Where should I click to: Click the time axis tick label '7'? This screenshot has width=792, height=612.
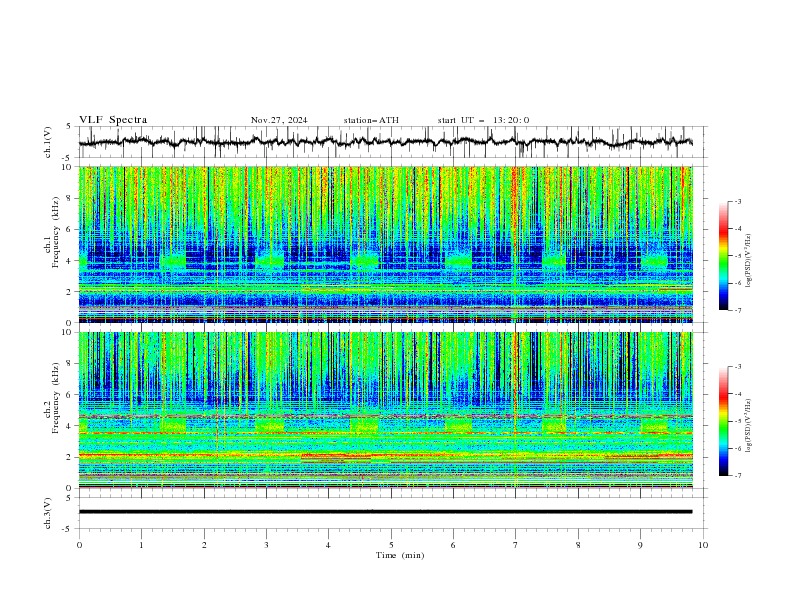515,545
